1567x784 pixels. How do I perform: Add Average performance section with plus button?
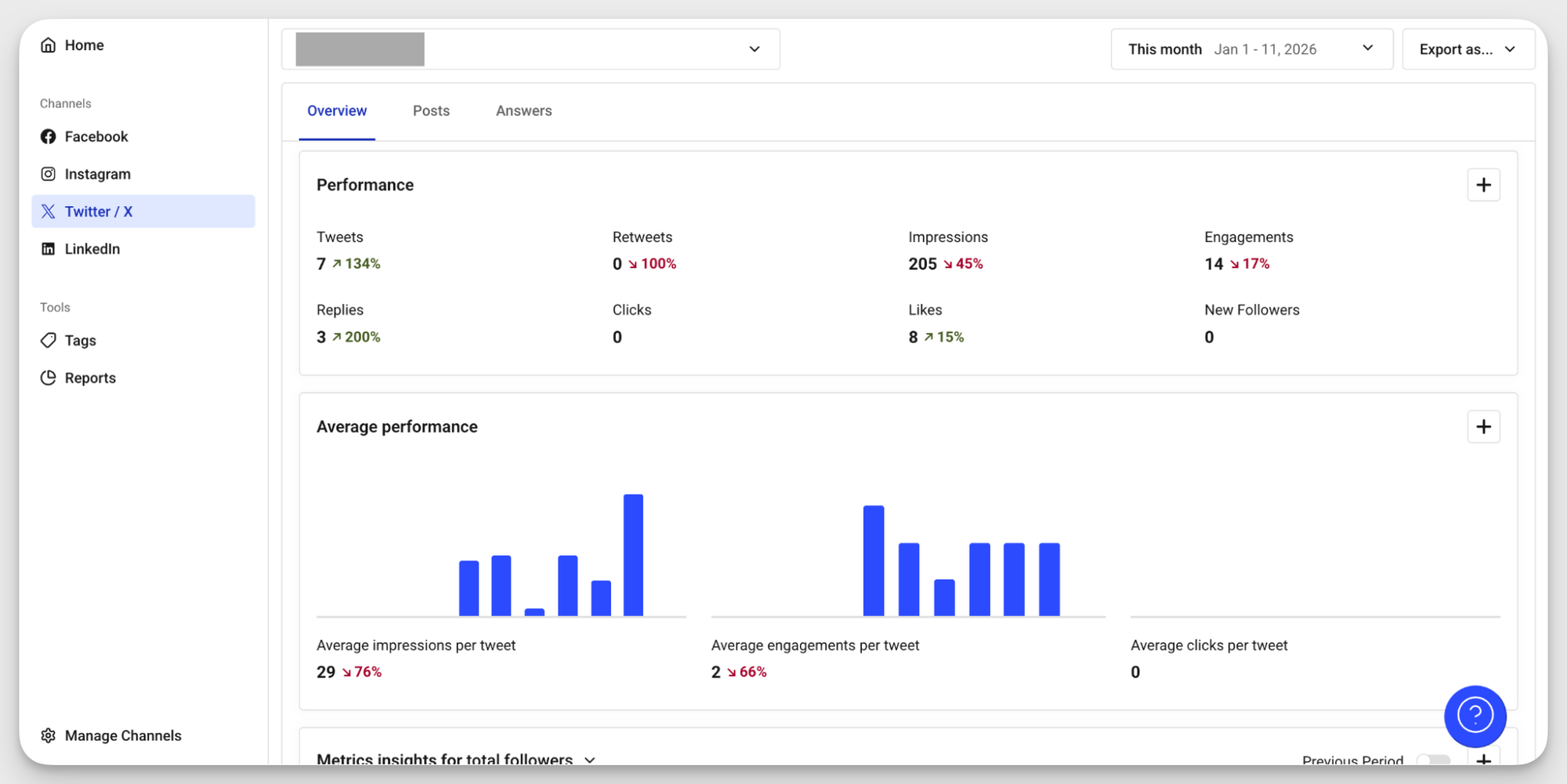tap(1483, 427)
